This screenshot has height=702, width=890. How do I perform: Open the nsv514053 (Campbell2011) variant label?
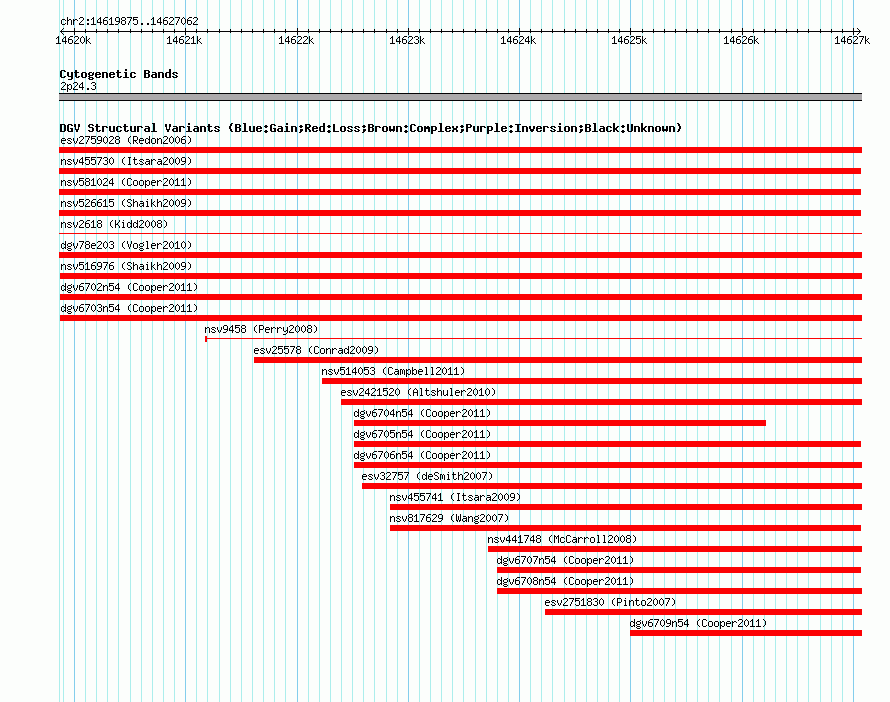point(393,371)
